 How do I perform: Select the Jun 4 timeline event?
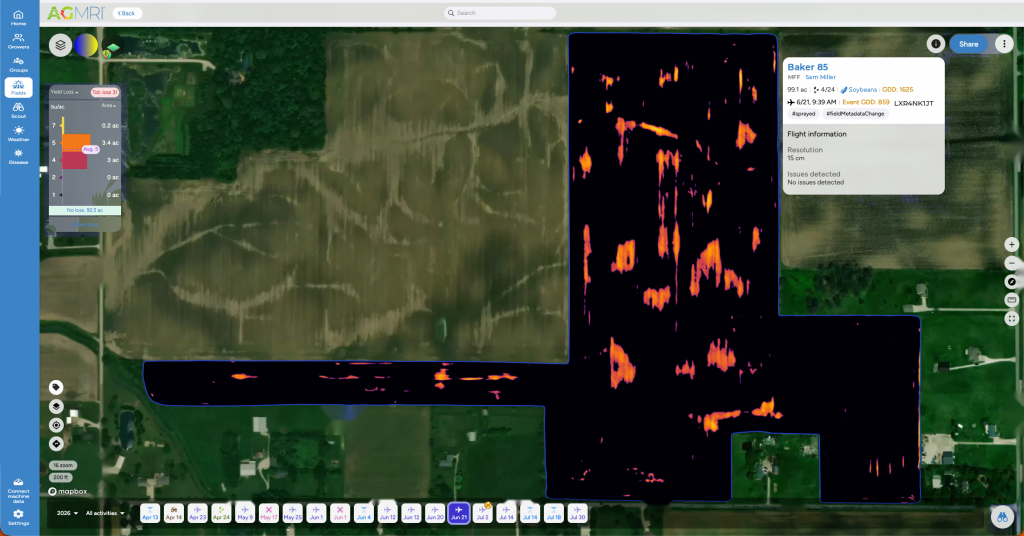click(364, 513)
